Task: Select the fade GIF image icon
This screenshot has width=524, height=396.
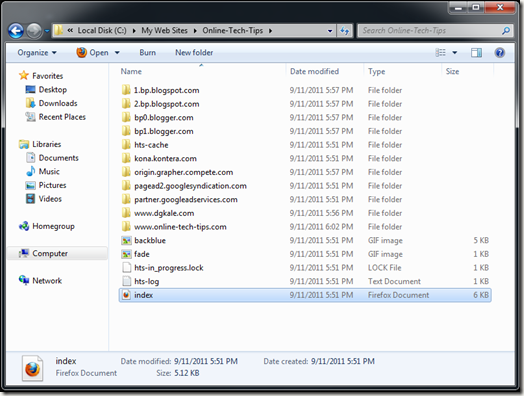Action: point(126,254)
